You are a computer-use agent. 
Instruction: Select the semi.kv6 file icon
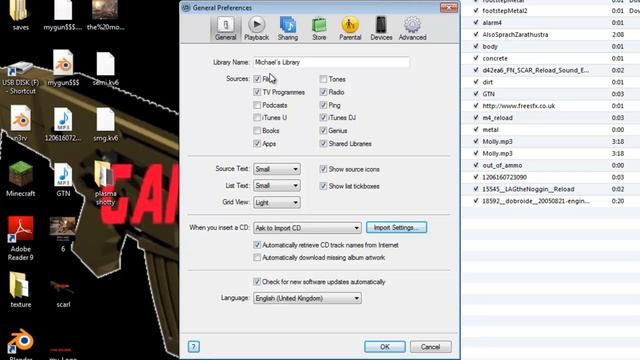point(105,69)
